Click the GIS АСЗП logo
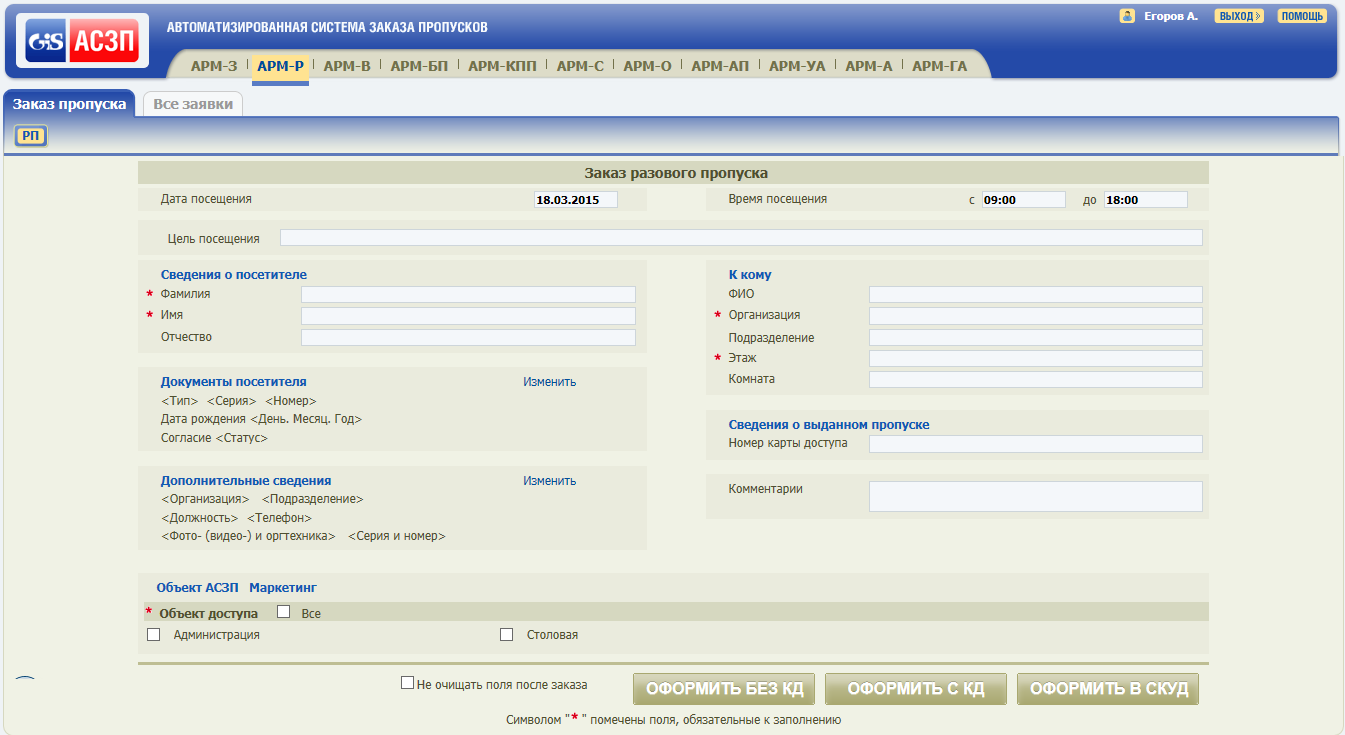The height and width of the screenshot is (735, 1345). click(83, 40)
